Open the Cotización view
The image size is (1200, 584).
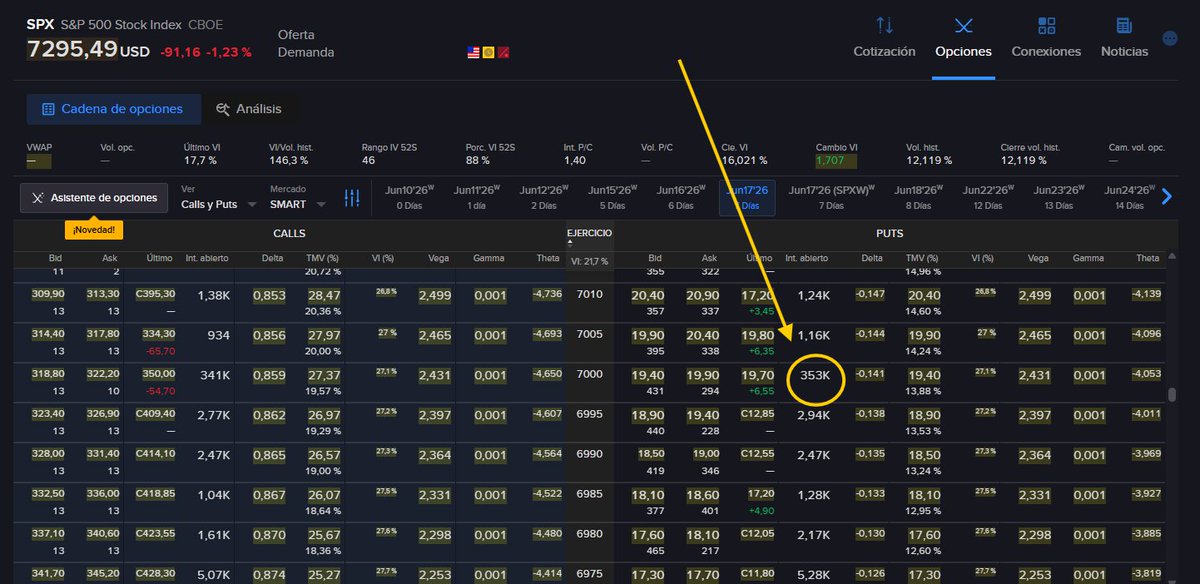click(884, 37)
